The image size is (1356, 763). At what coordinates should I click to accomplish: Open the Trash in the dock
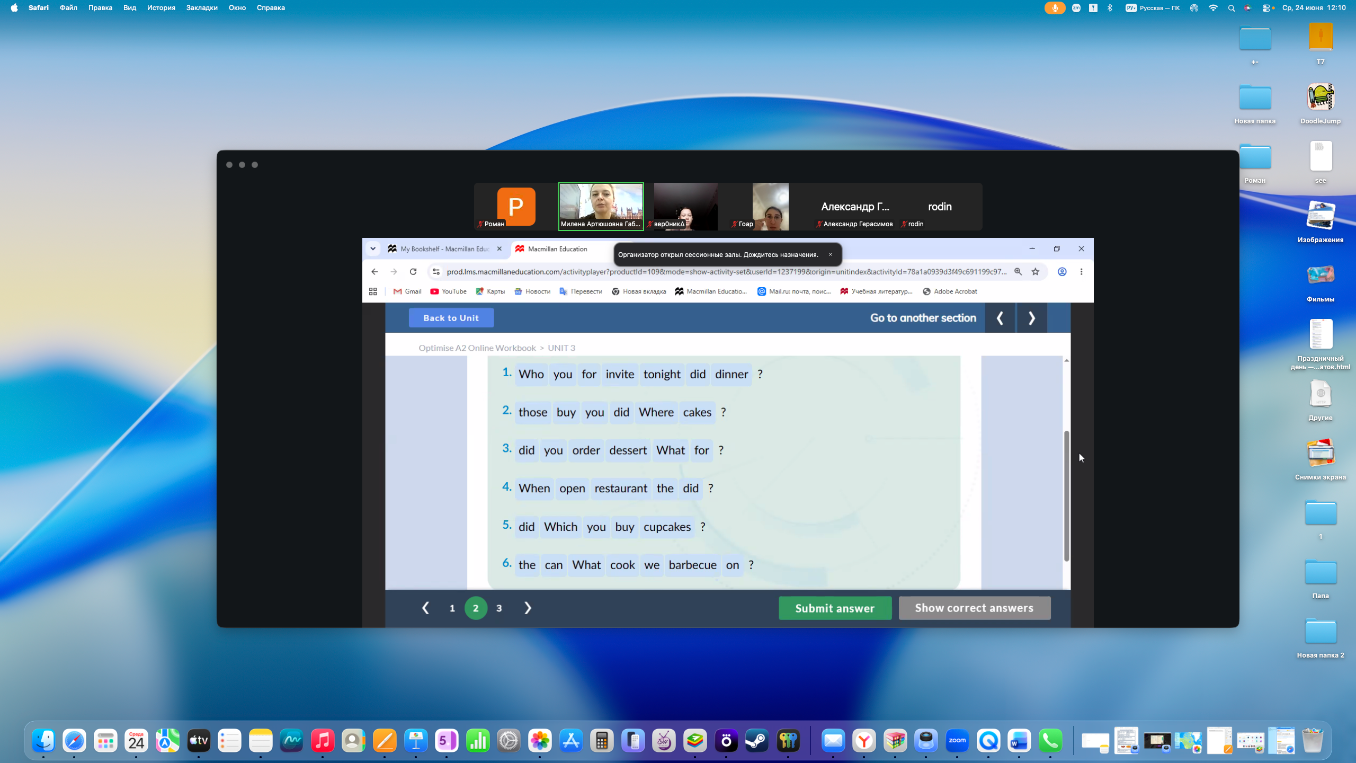click(x=1312, y=740)
